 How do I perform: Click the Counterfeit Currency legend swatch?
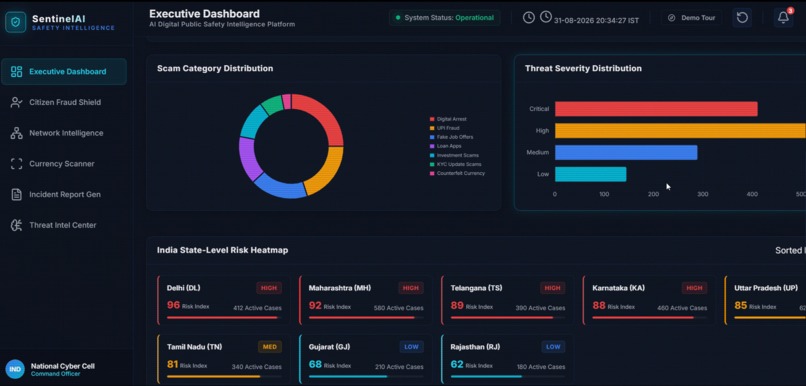tap(432, 173)
